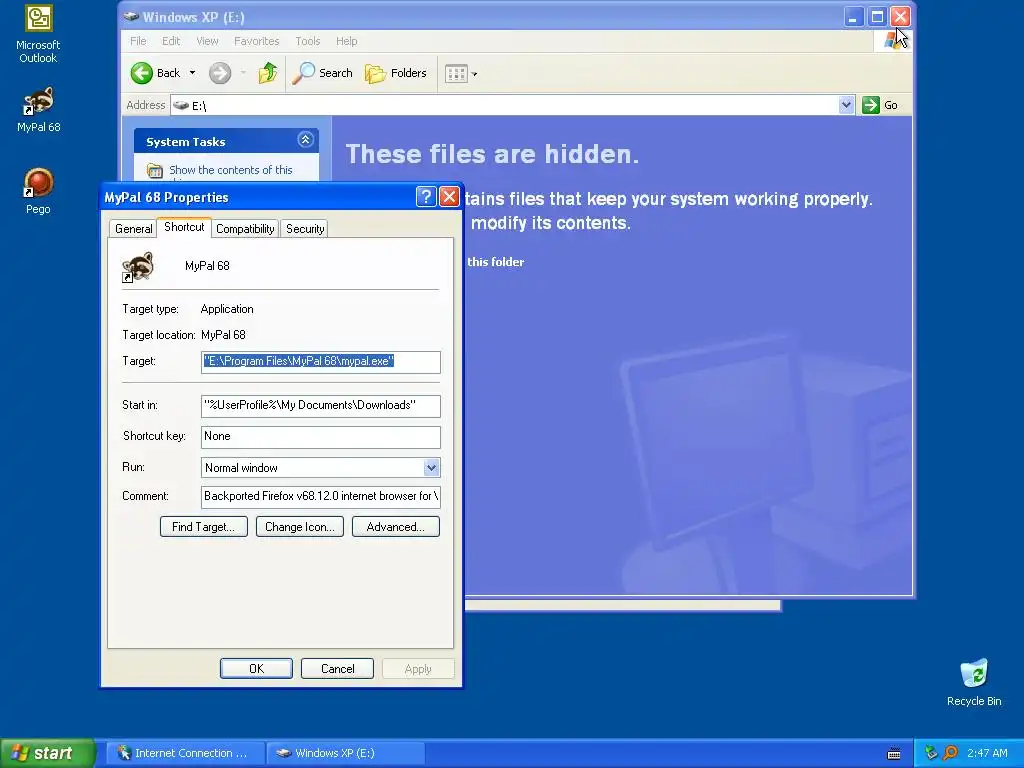Click the MyPal raccoon icon in dialog
The width and height of the screenshot is (1024, 768).
138,266
